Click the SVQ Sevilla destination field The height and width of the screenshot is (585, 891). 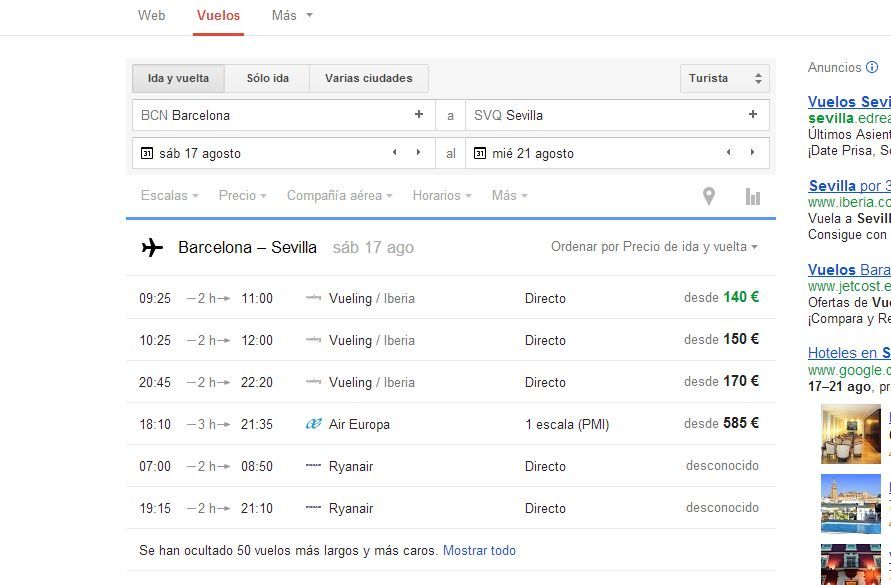[617, 115]
